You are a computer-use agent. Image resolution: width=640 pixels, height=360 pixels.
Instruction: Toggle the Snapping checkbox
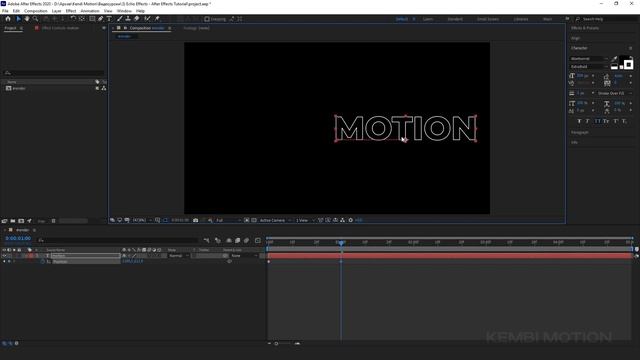207,19
